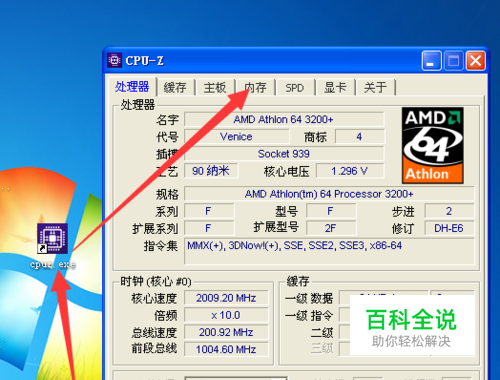Open the 关于 tab
The height and width of the screenshot is (380, 500).
click(x=375, y=88)
